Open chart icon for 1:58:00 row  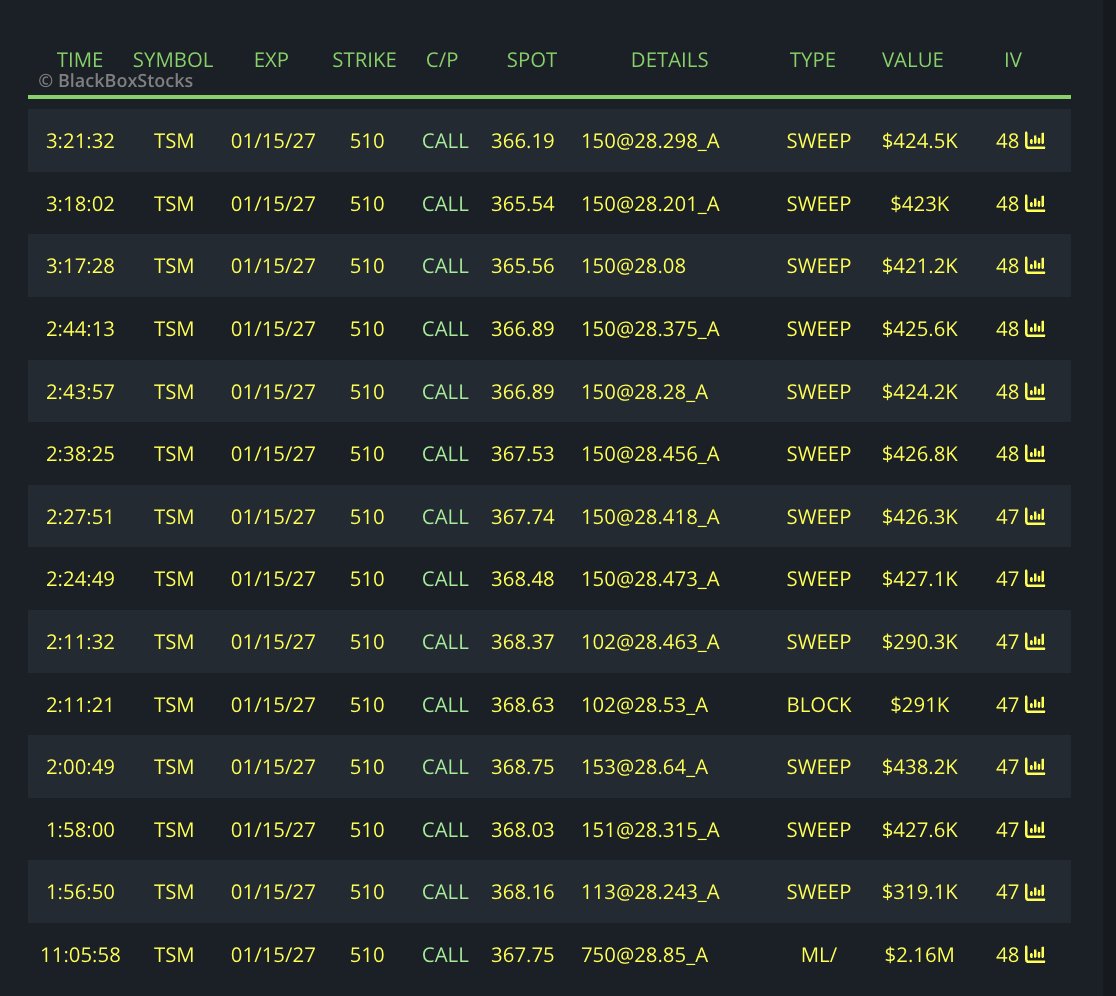click(x=1034, y=829)
